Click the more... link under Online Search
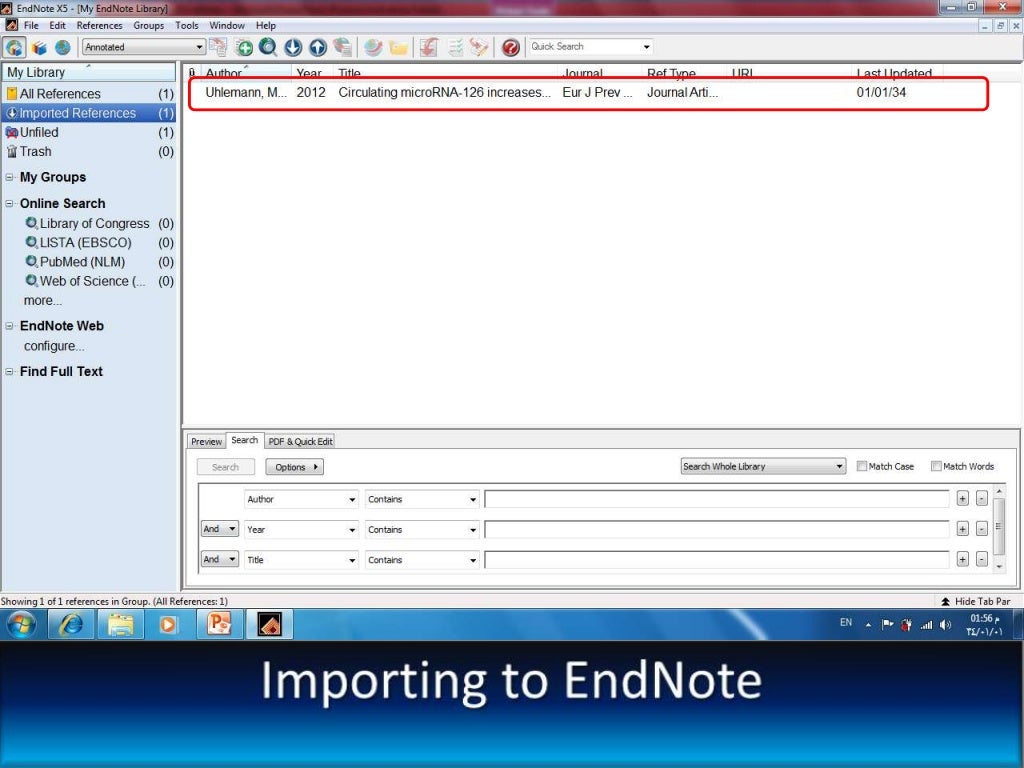1024x768 pixels. (x=42, y=301)
